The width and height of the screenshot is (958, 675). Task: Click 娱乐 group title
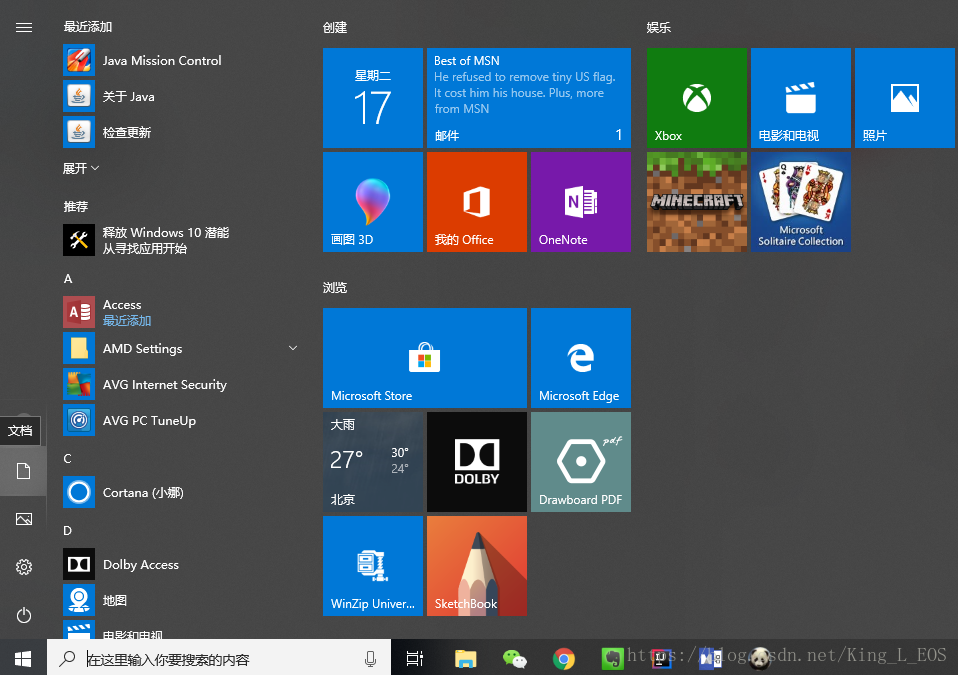pyautogui.click(x=659, y=27)
